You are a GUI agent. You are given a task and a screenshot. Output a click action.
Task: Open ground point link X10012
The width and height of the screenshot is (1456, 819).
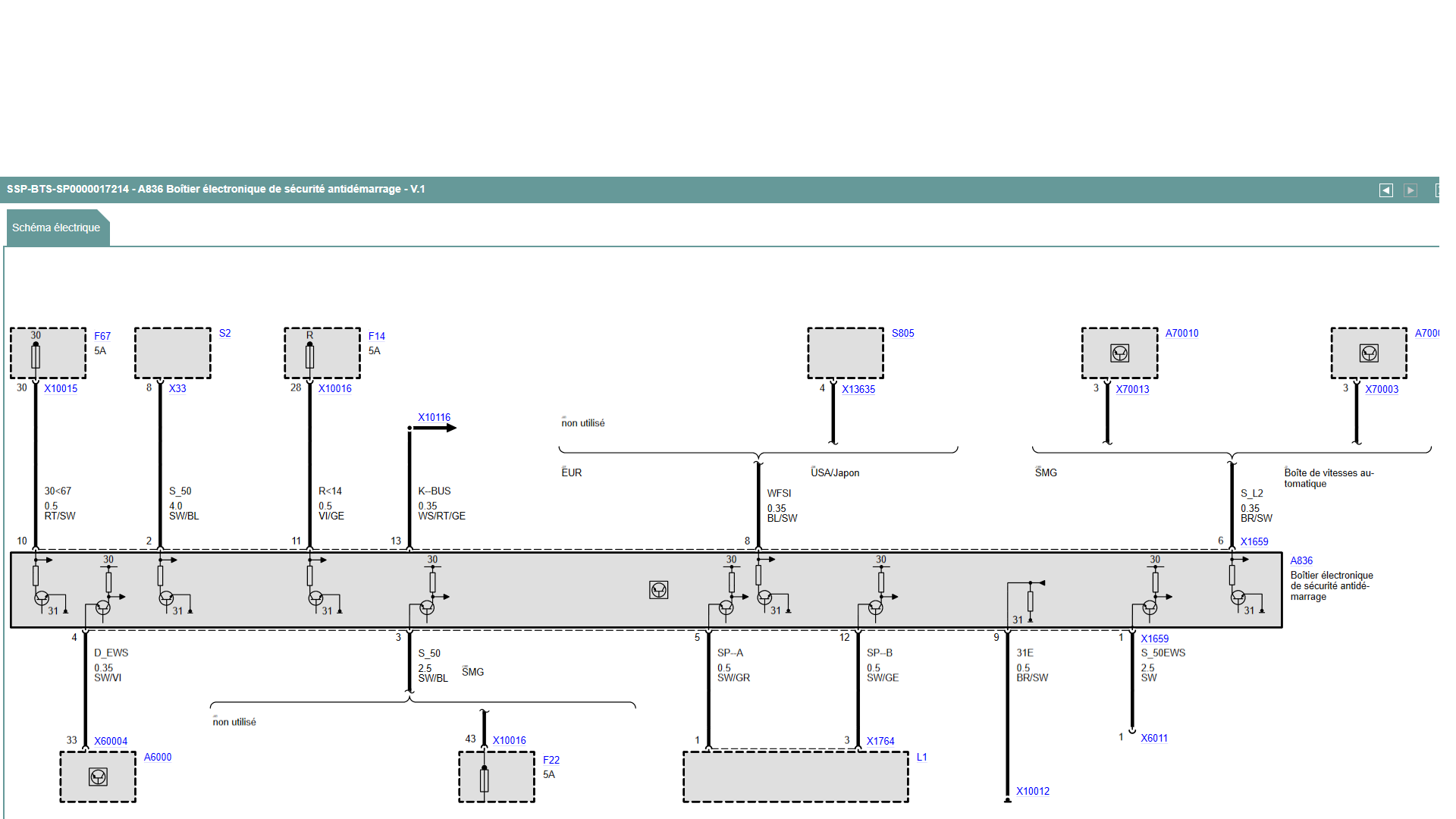coord(1032,792)
